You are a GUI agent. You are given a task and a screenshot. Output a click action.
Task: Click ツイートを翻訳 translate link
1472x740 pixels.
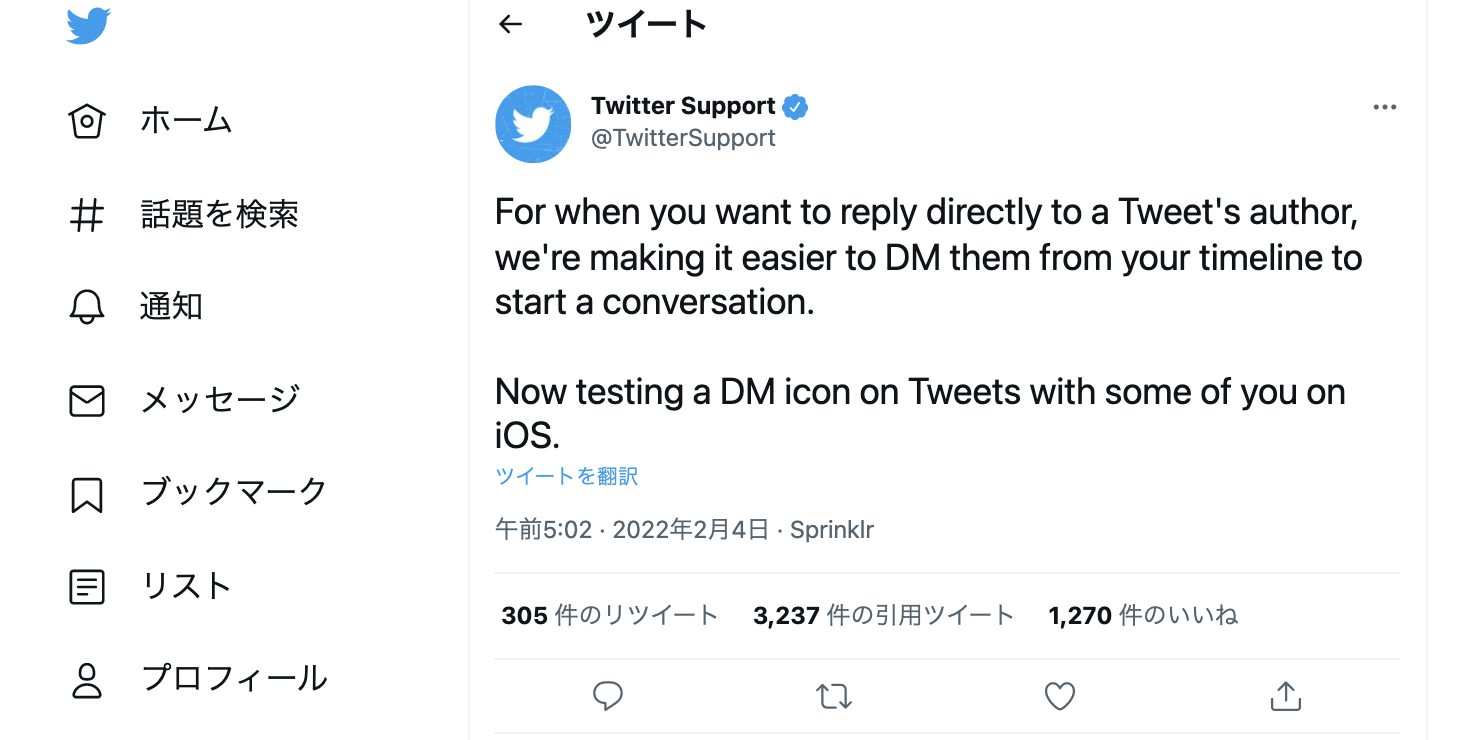pos(566,476)
